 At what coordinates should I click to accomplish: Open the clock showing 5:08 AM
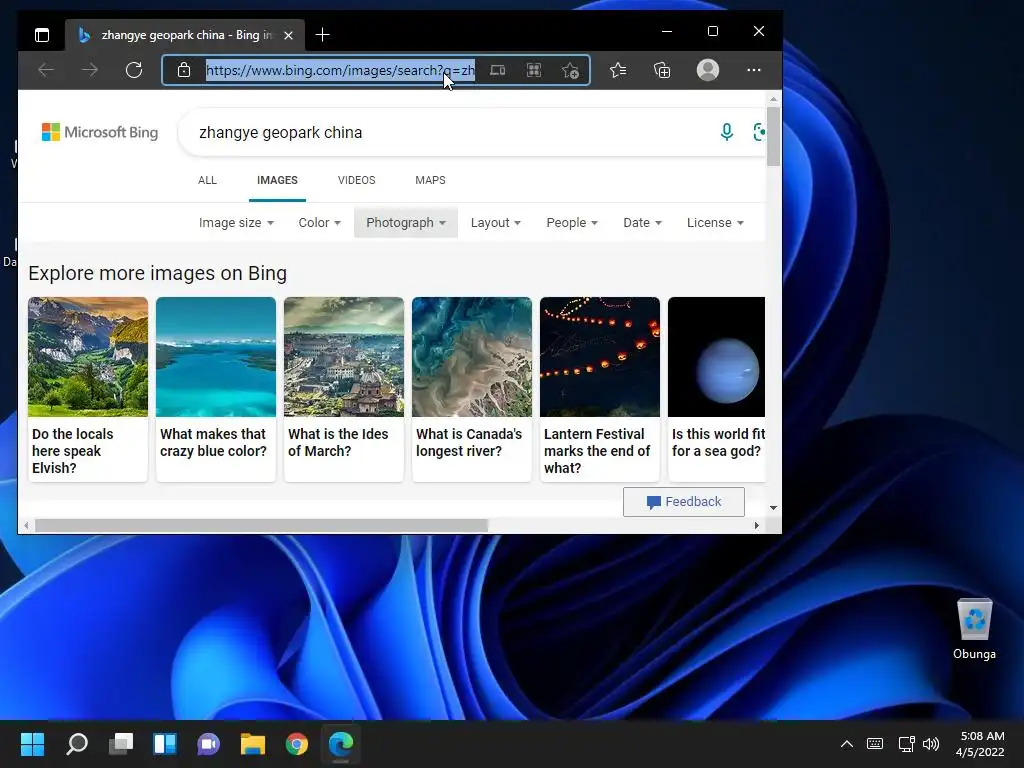pyautogui.click(x=980, y=744)
